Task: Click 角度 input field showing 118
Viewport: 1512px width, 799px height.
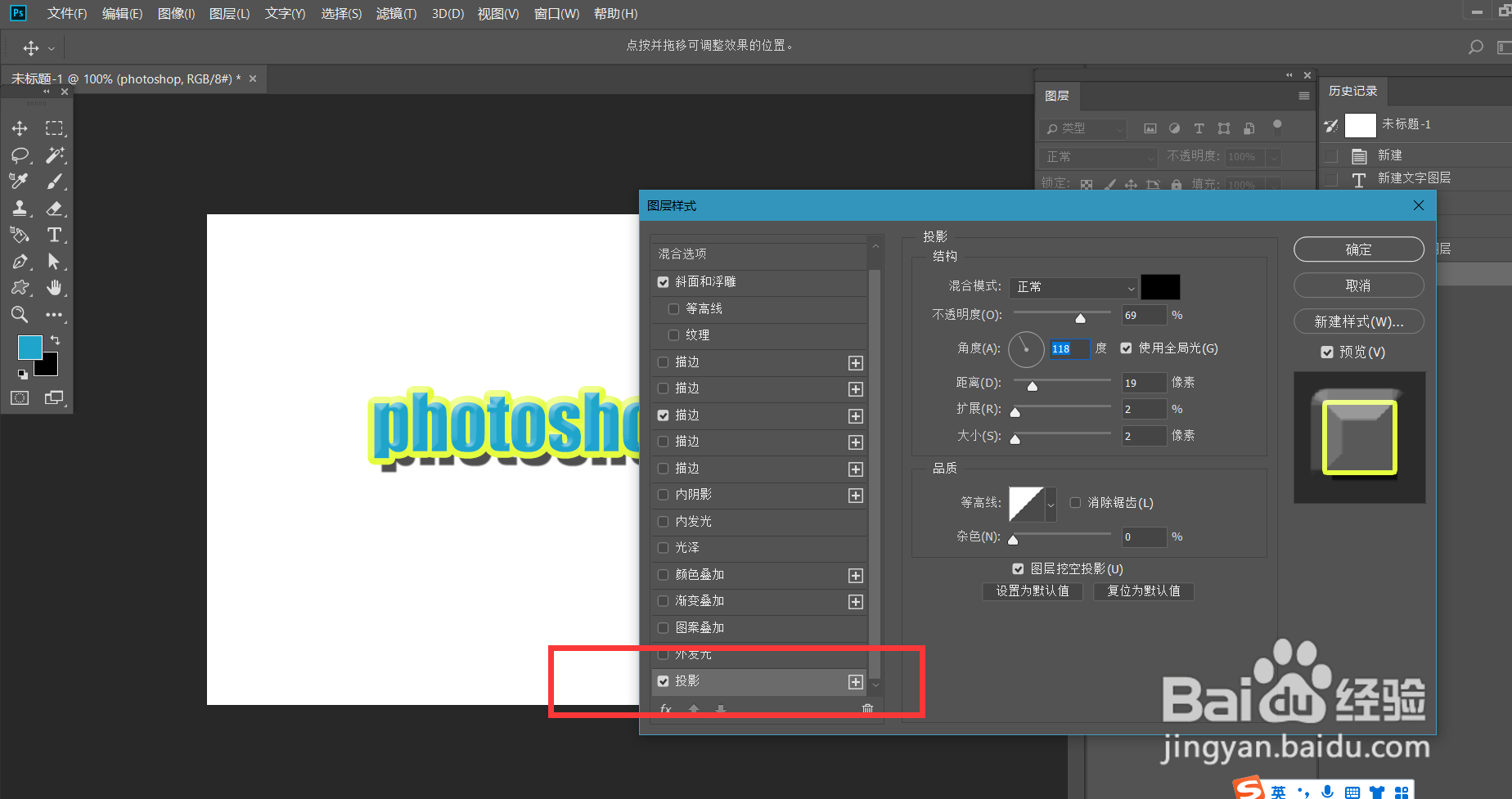Action: point(1069,348)
